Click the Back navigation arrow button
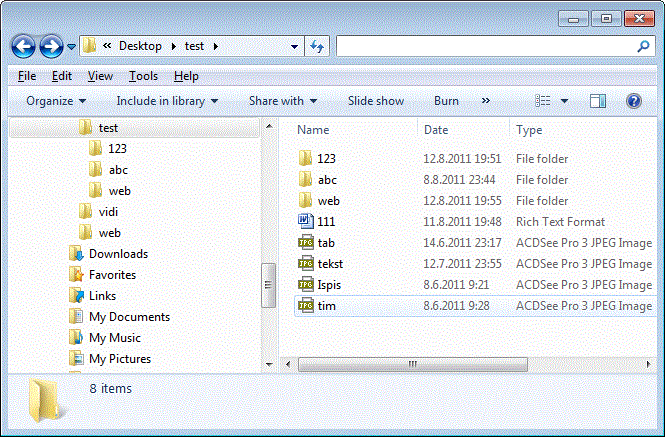The height and width of the screenshot is (437, 665). point(24,46)
